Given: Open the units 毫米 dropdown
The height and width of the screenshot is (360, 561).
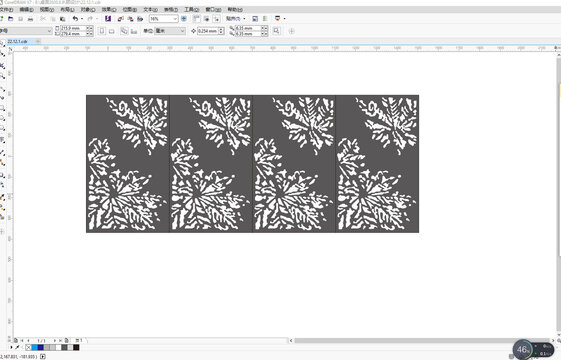Looking at the screenshot, I should 170,31.
